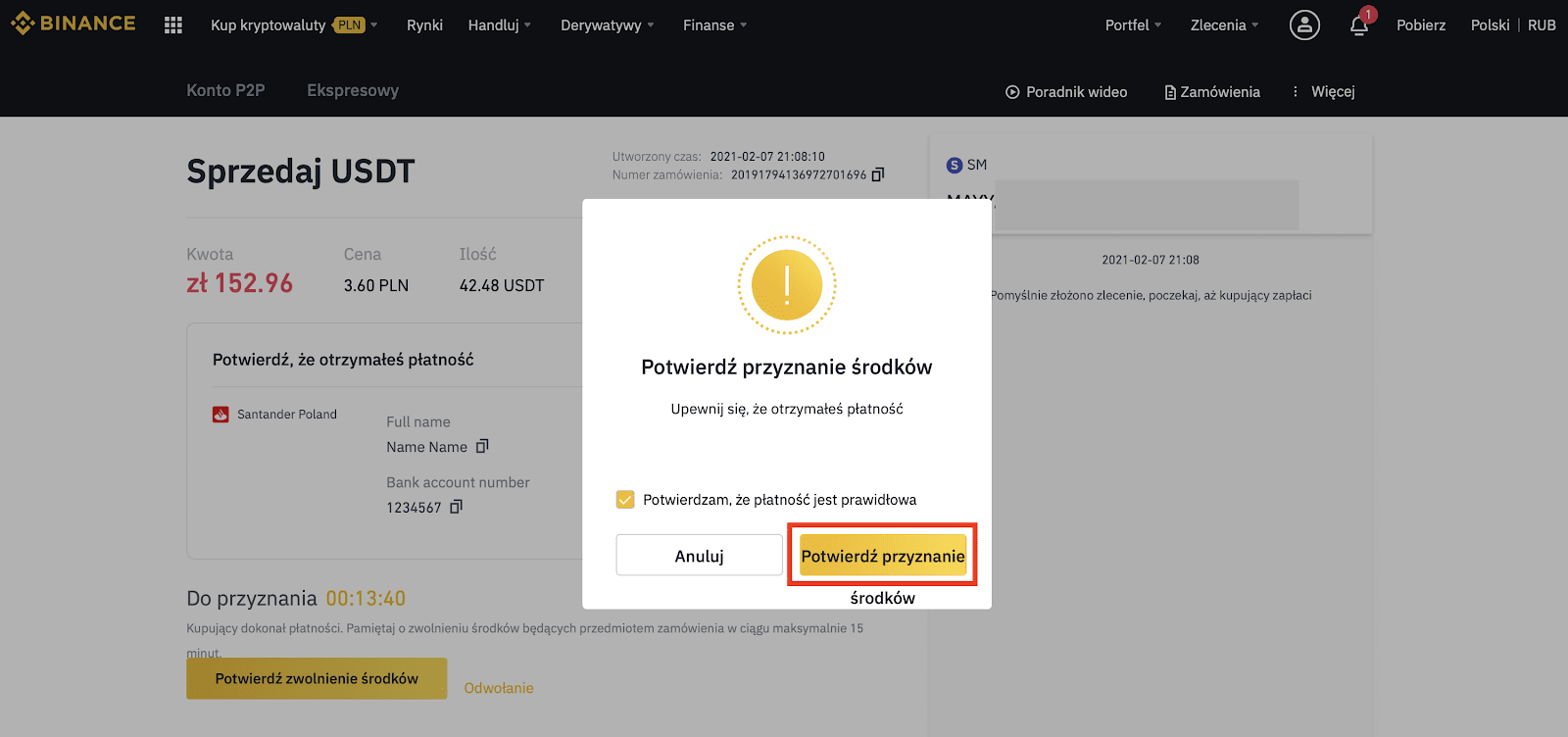Expand the Portfel dropdown
This screenshot has height=737, width=1568.
point(1134,25)
